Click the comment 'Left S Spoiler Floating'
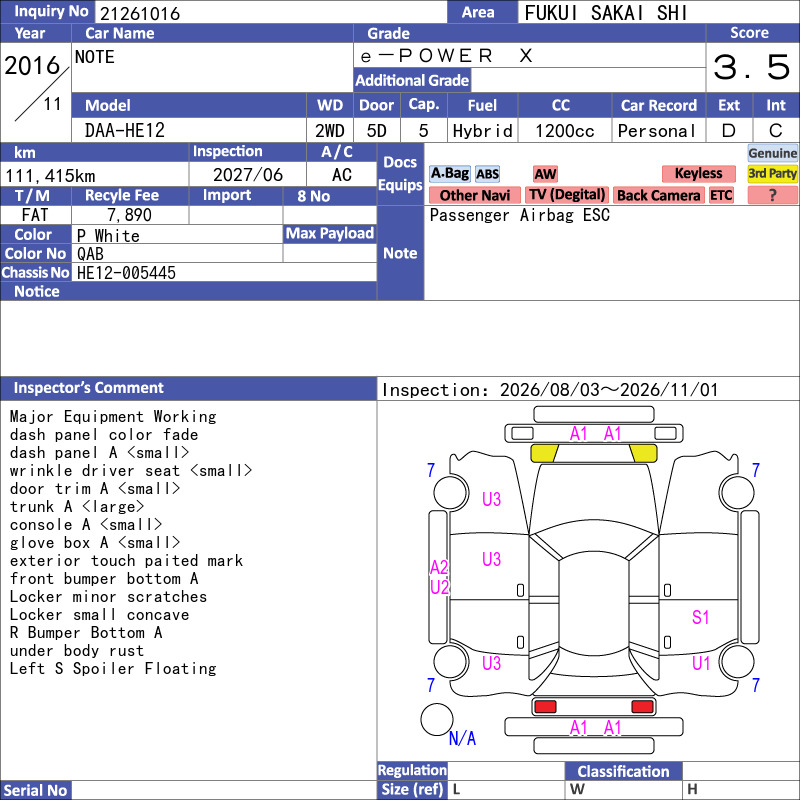The width and height of the screenshot is (800, 800). pyautogui.click(x=113, y=669)
